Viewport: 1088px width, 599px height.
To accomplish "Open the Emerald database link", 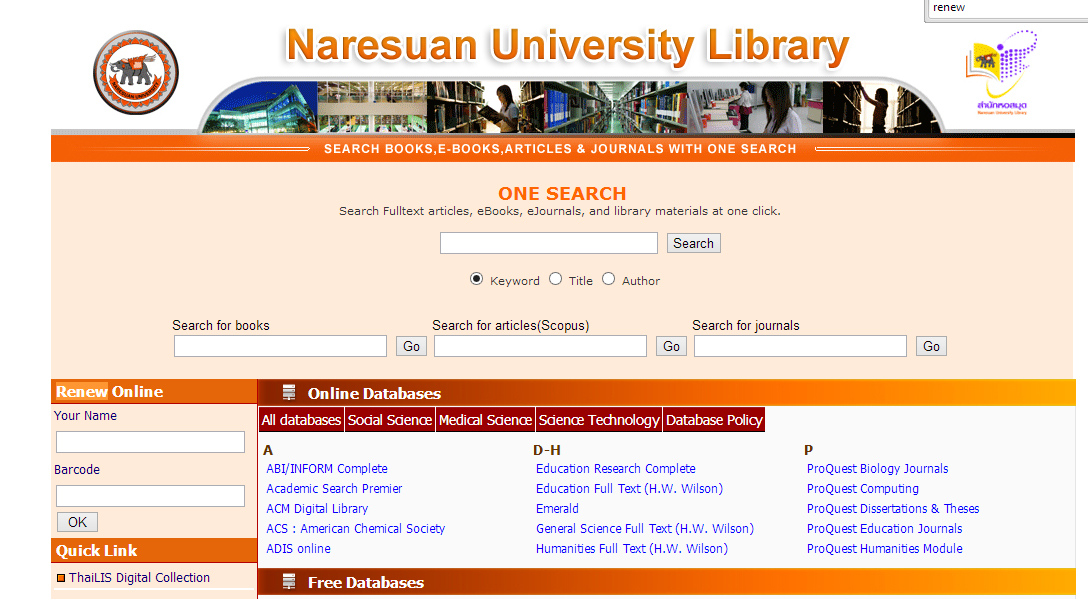I will (557, 509).
